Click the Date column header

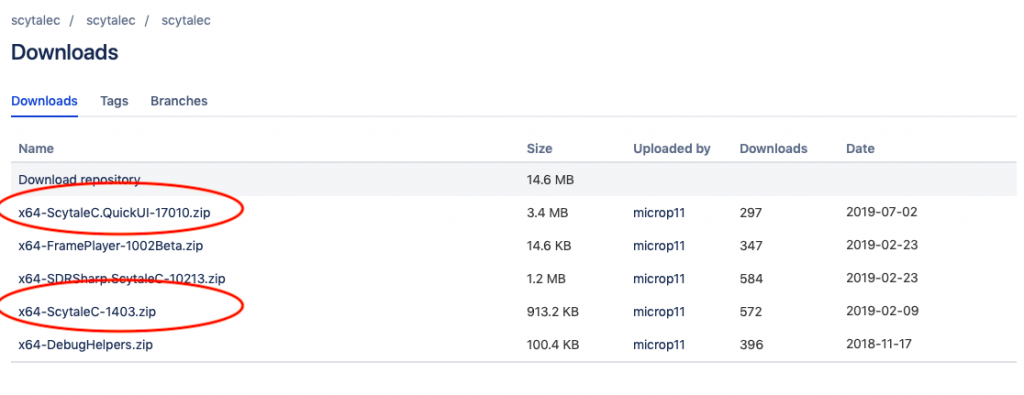[x=860, y=149]
